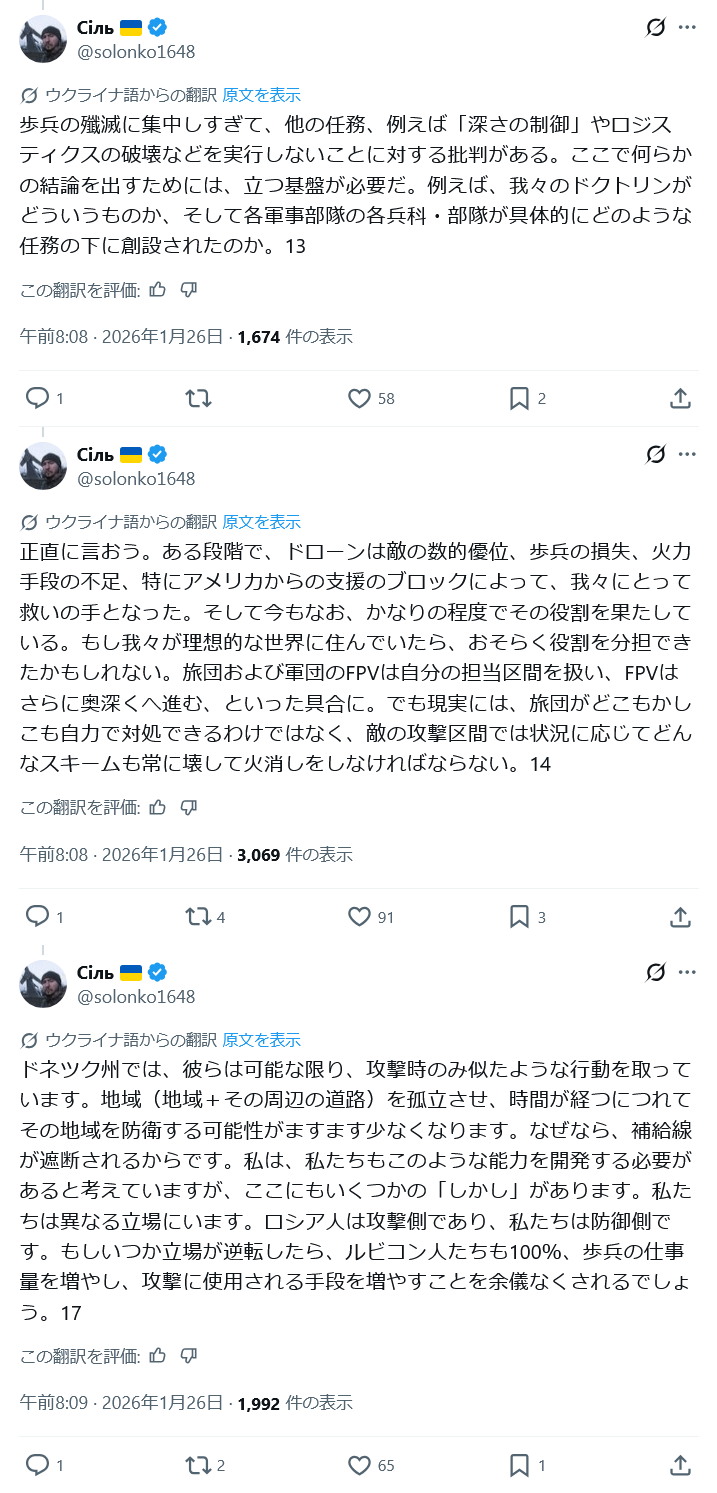
Task: Repost the first tweet about infantry destruction
Action: (198, 398)
